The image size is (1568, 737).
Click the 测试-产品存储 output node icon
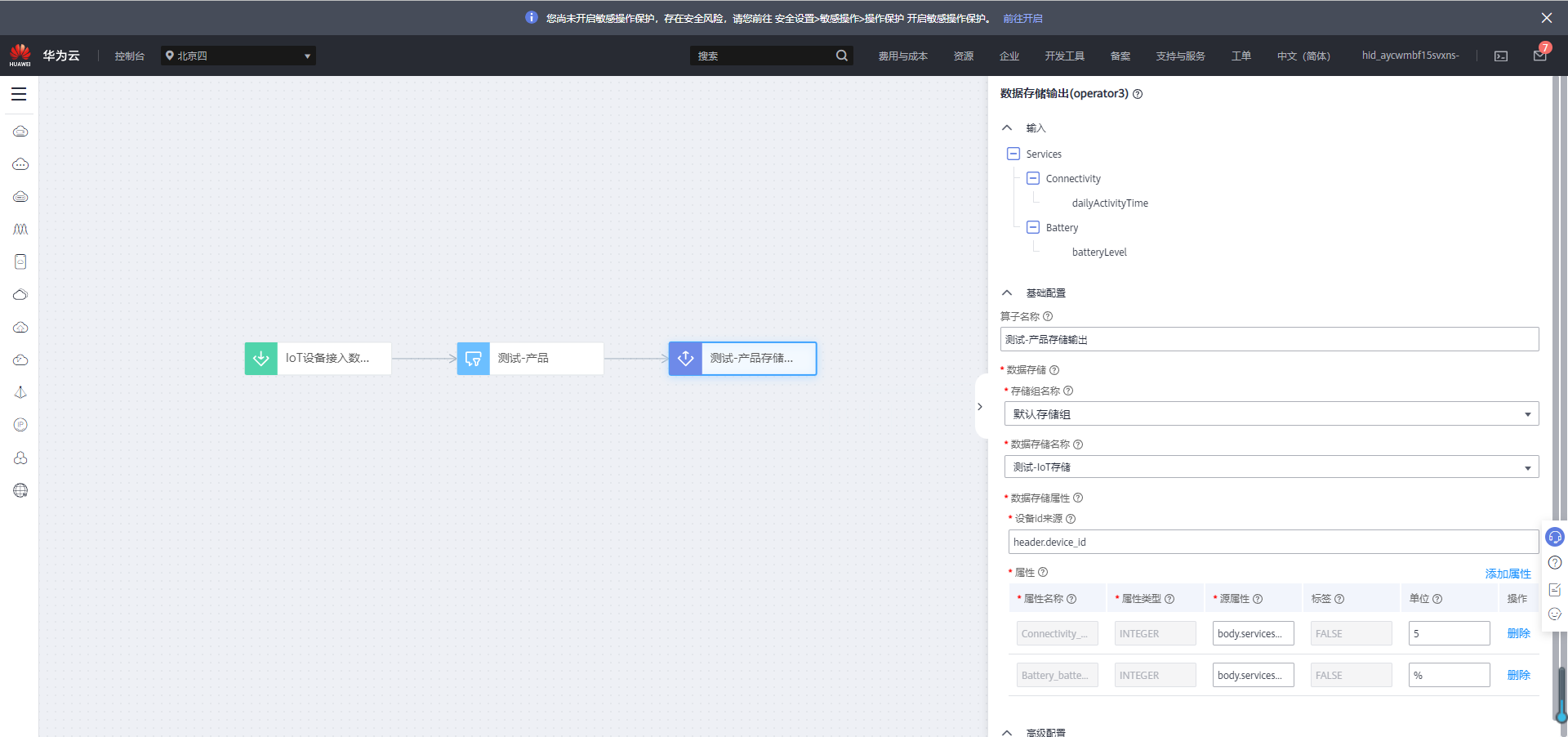click(x=686, y=358)
